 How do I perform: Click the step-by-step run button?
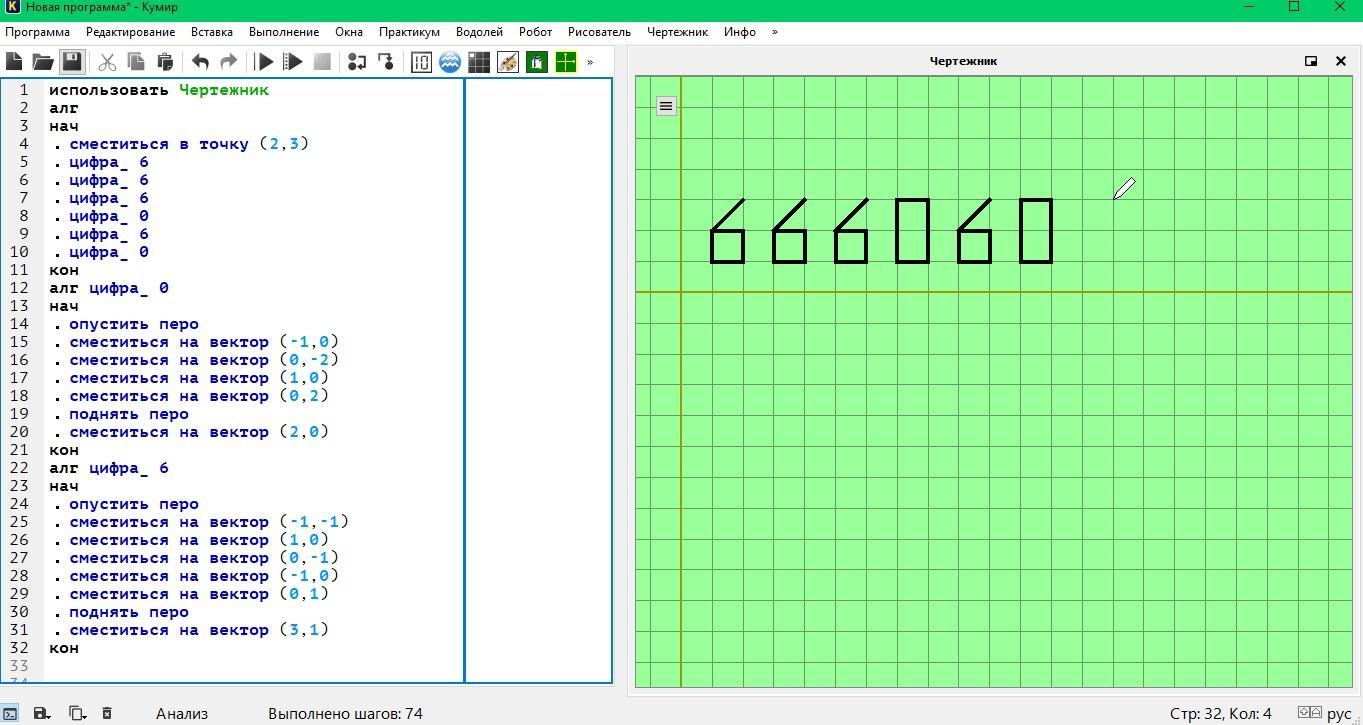tap(293, 62)
